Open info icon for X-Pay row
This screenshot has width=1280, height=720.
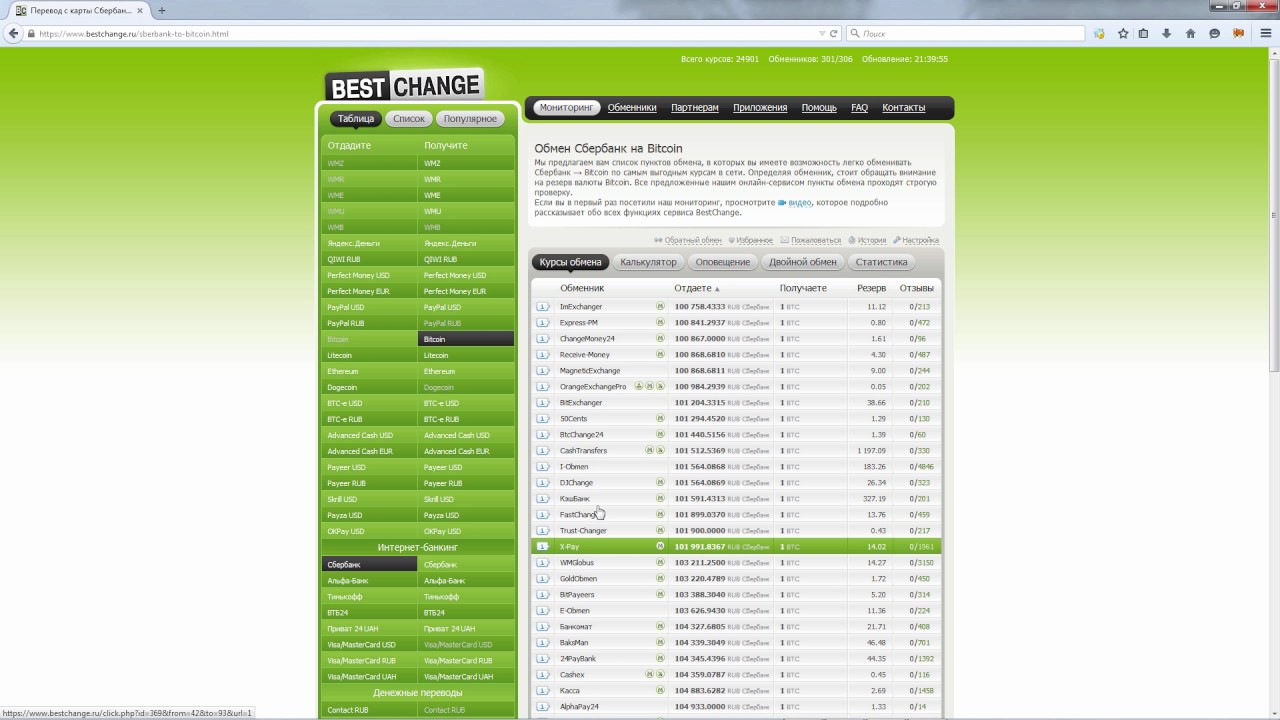pos(543,547)
